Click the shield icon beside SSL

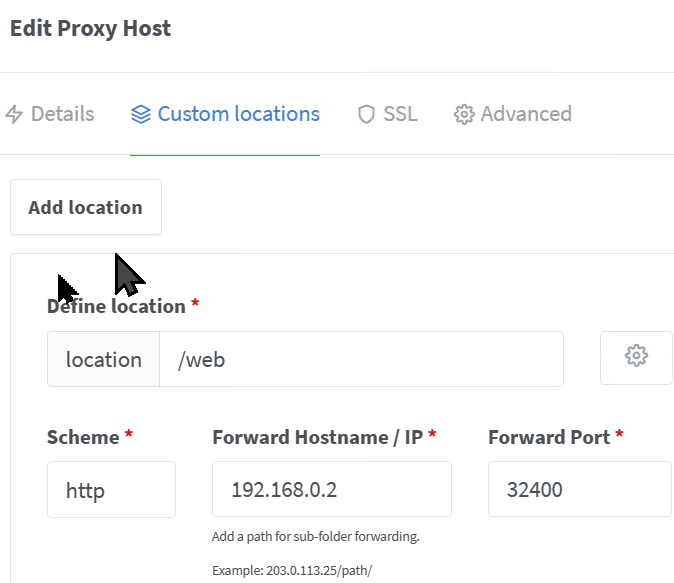[366, 114]
